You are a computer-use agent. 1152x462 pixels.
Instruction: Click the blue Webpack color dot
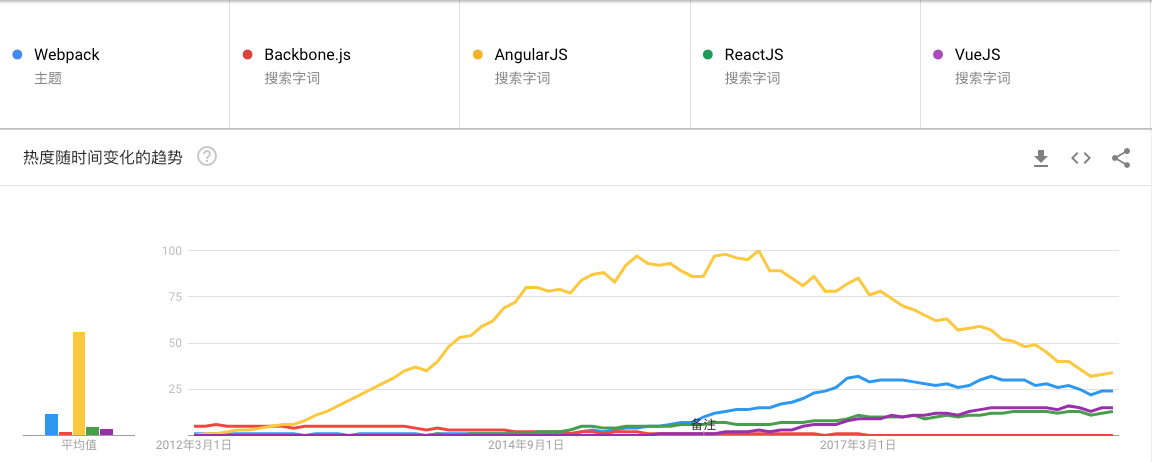coord(17,55)
